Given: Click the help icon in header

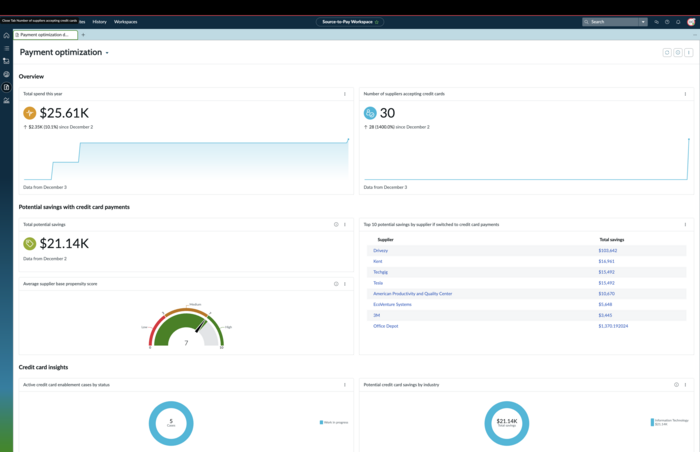Looking at the screenshot, I should pyautogui.click(x=667, y=22).
